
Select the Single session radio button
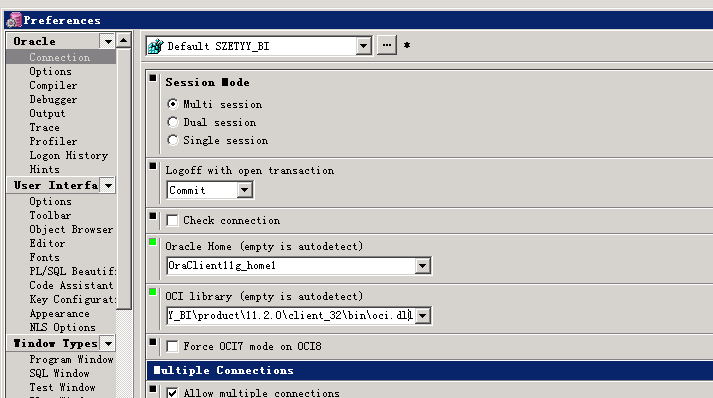(x=173, y=140)
